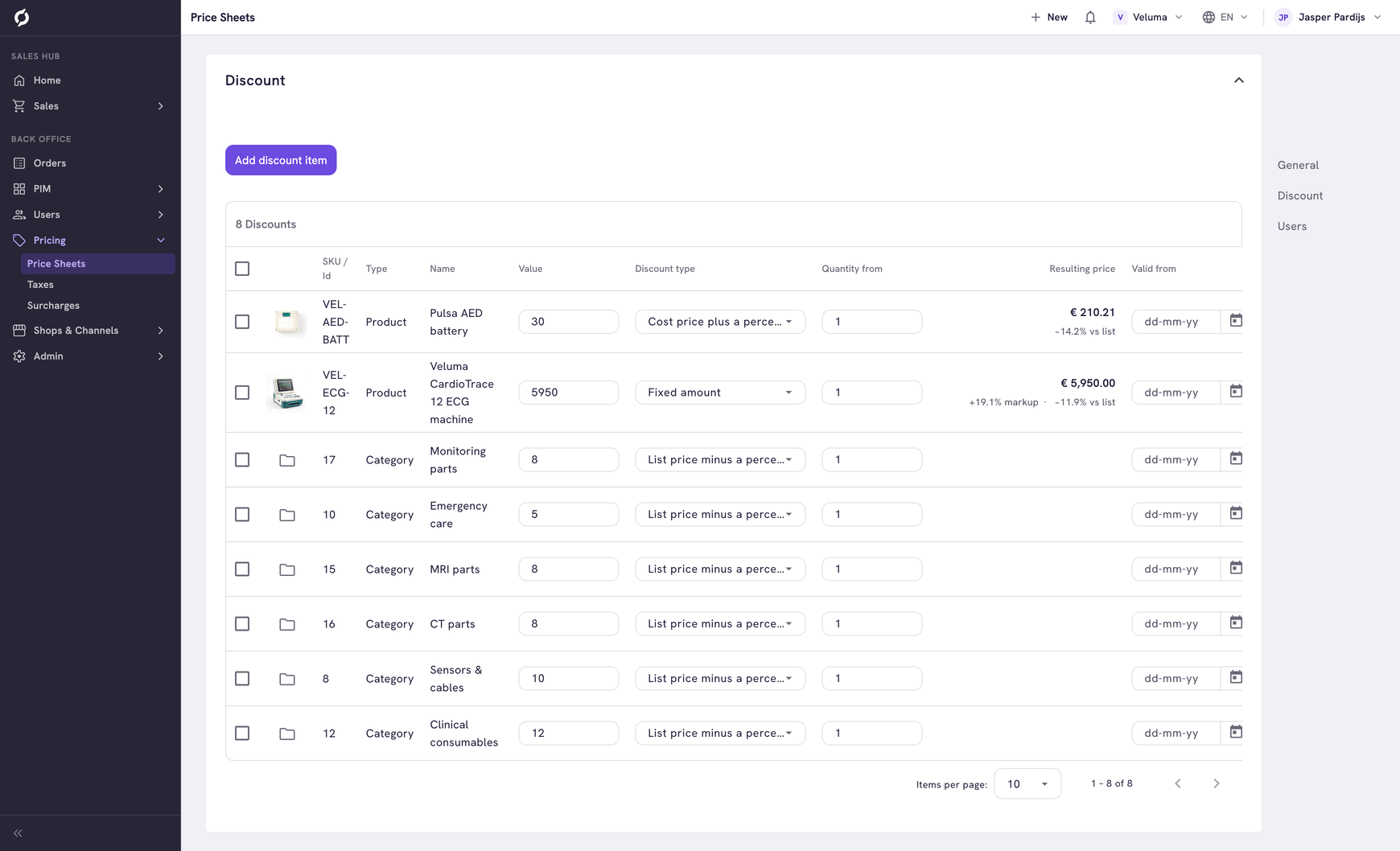Open Home in the sidebar

[90, 80]
